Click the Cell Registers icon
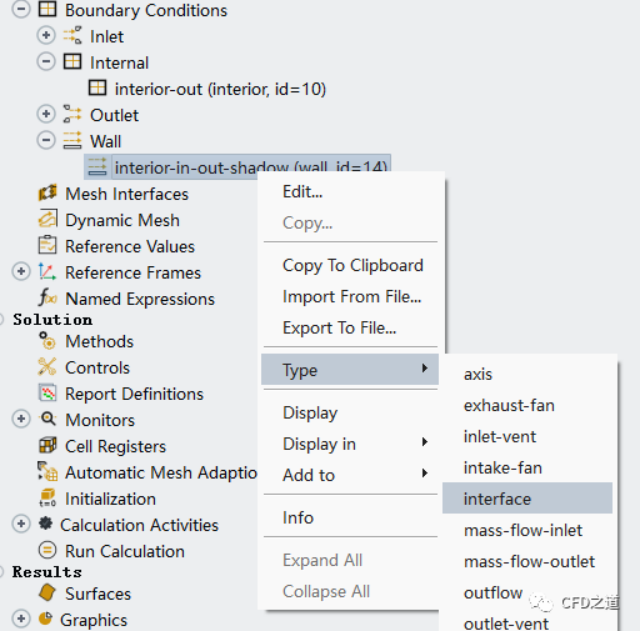 point(47,446)
